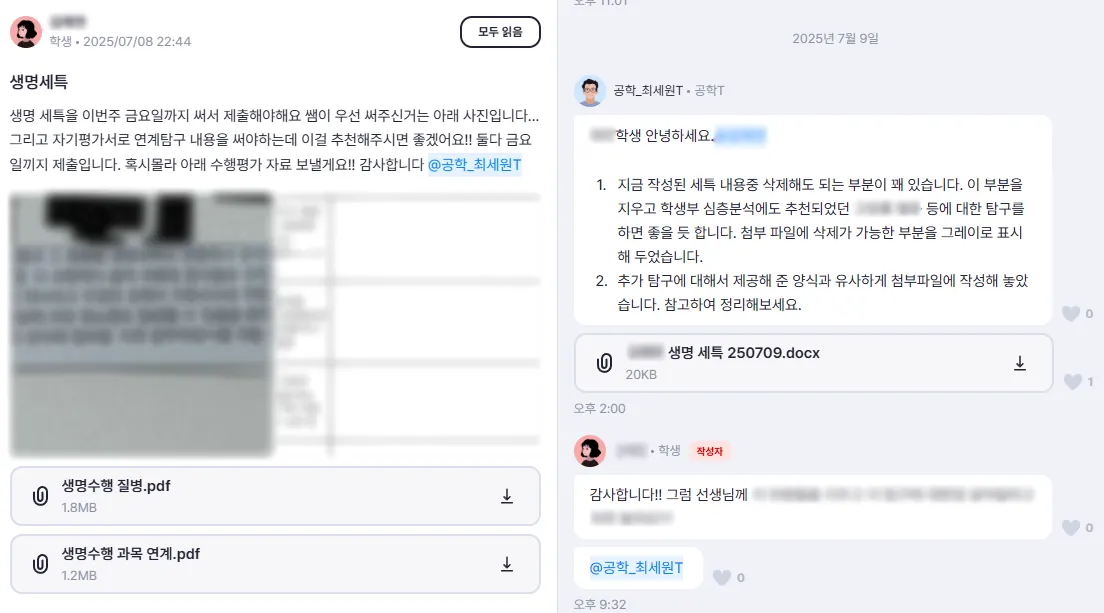Image resolution: width=1104 pixels, height=613 pixels.
Task: Like the student's 감사합니다 reply
Action: click(1071, 528)
